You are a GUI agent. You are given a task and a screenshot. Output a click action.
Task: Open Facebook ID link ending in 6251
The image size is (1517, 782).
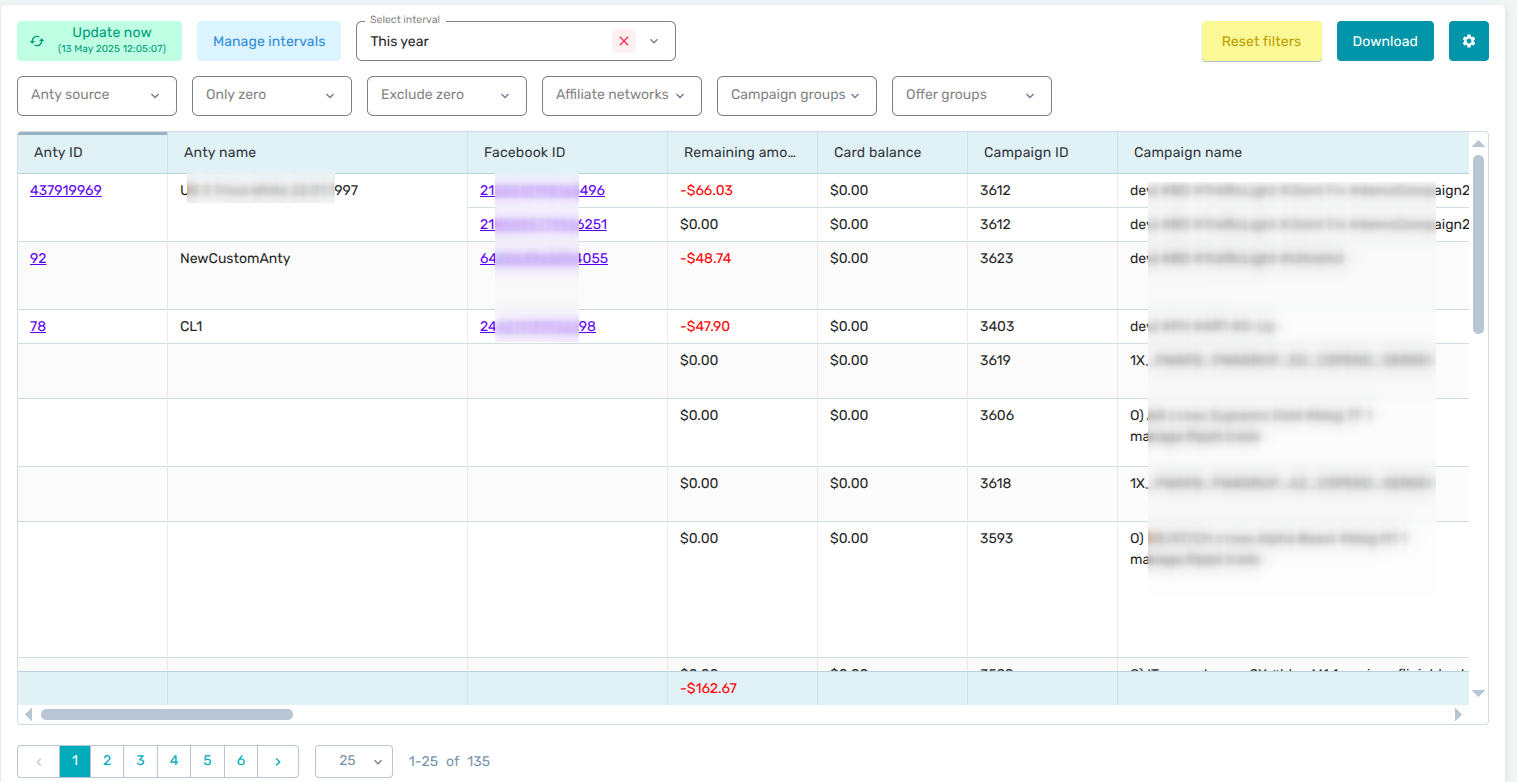(543, 224)
